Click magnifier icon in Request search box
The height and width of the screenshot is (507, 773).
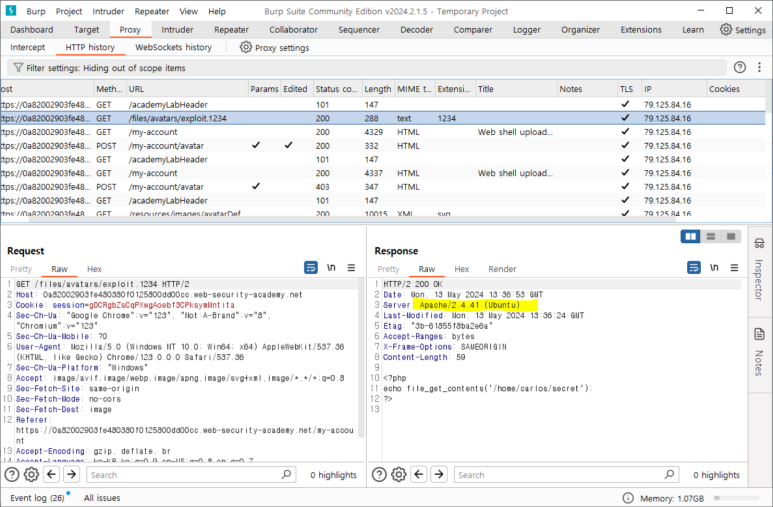point(286,474)
